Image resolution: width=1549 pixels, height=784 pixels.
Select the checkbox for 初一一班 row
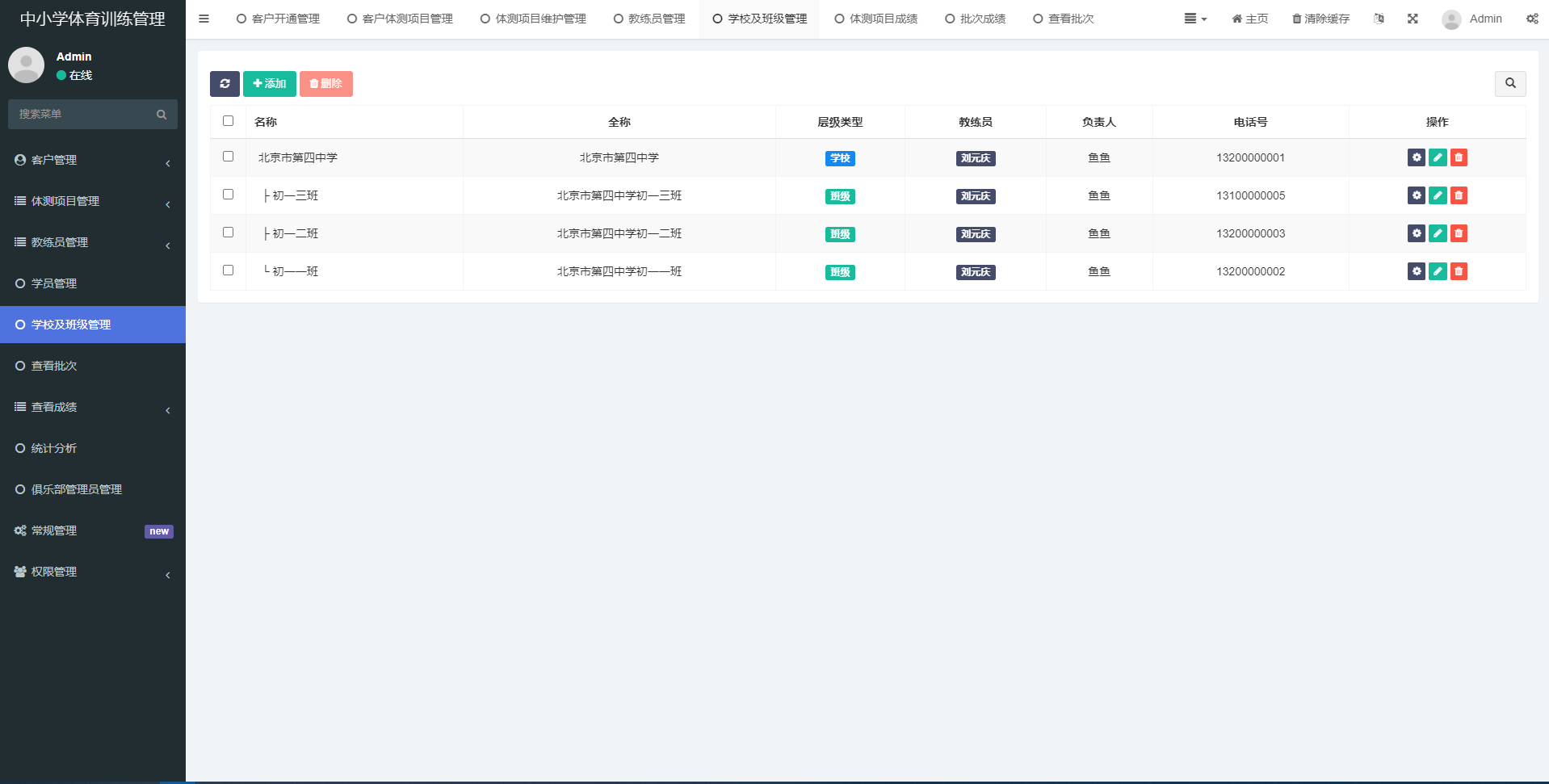(228, 270)
